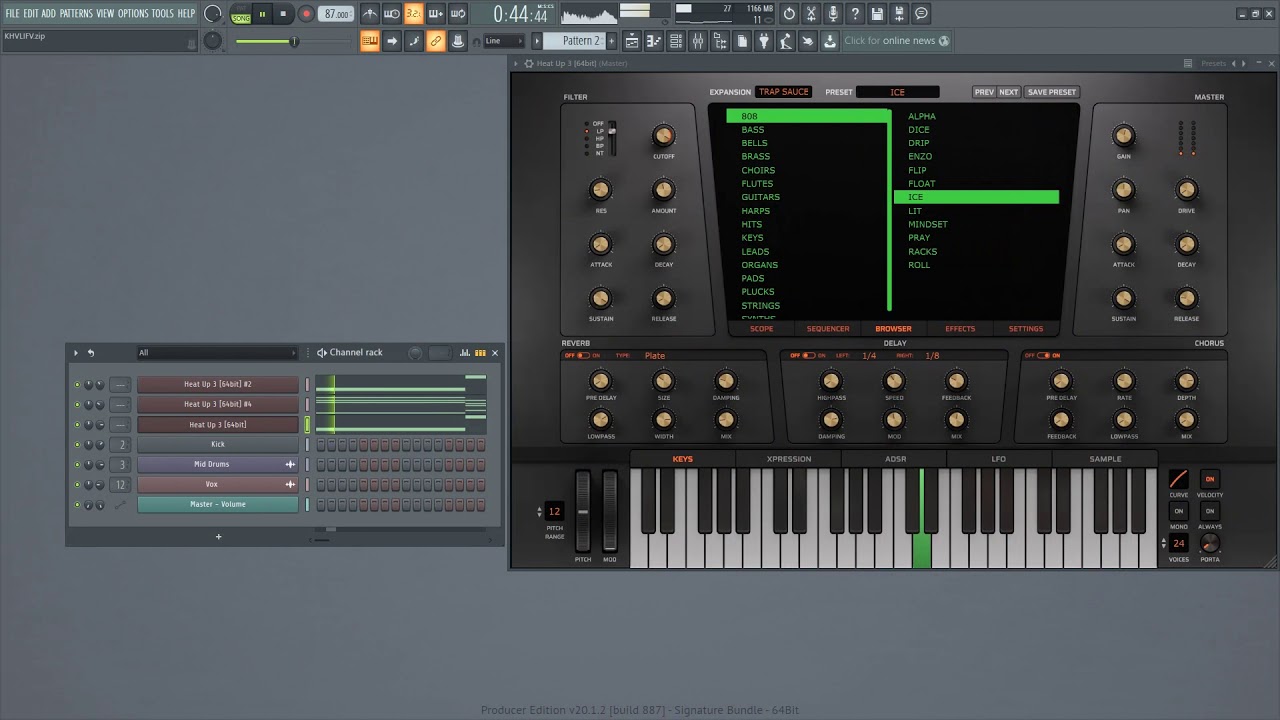Open the Mixer view icon
This screenshot has height=720, width=1280.
pyautogui.click(x=698, y=41)
